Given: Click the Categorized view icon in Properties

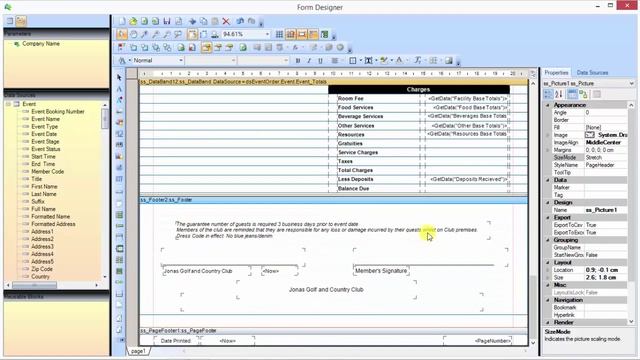Looking at the screenshot, I should pyautogui.click(x=548, y=94).
